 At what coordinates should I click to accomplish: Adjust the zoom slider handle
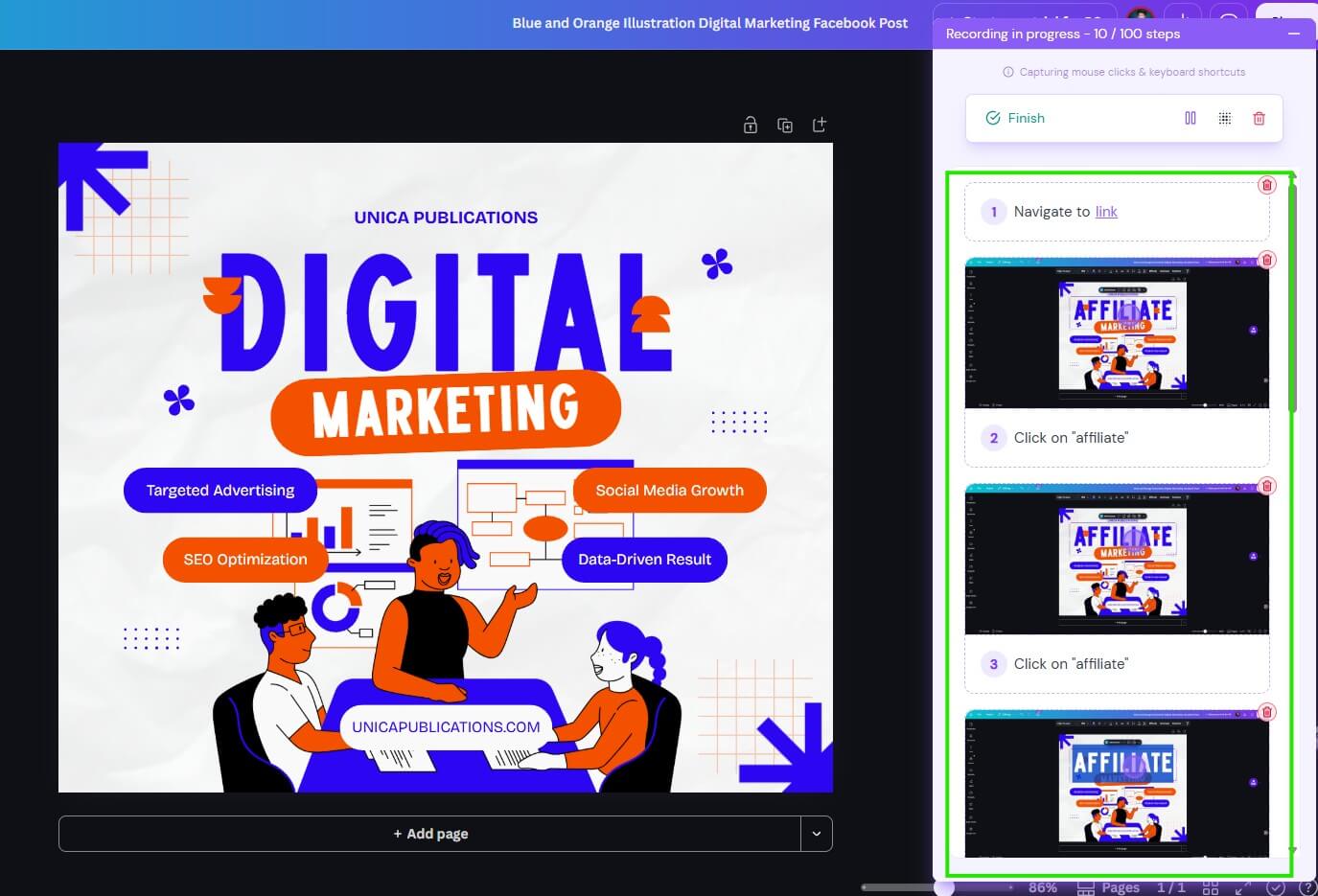click(x=944, y=888)
